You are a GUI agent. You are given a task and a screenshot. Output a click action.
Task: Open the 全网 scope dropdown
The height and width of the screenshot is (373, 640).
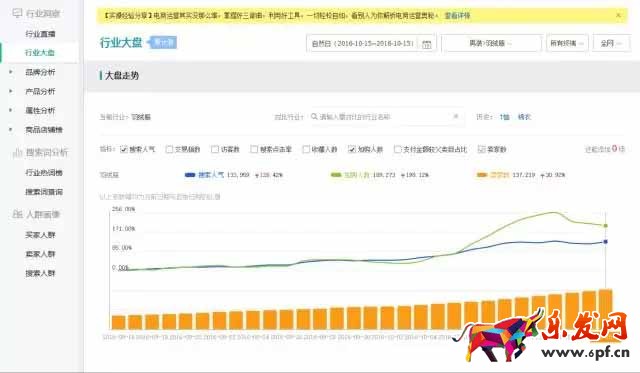611,43
